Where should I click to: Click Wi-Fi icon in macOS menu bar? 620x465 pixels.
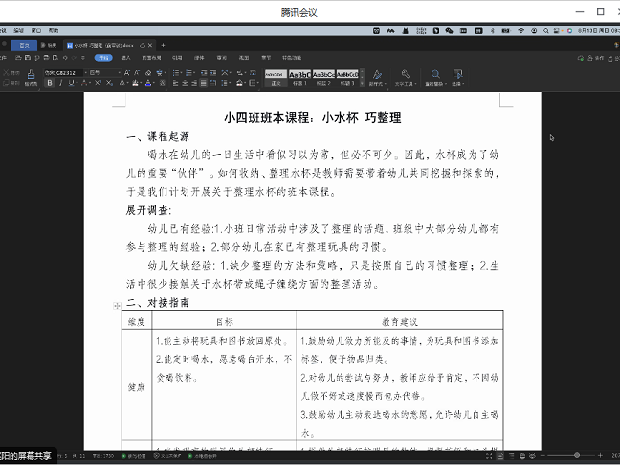click(521, 30)
